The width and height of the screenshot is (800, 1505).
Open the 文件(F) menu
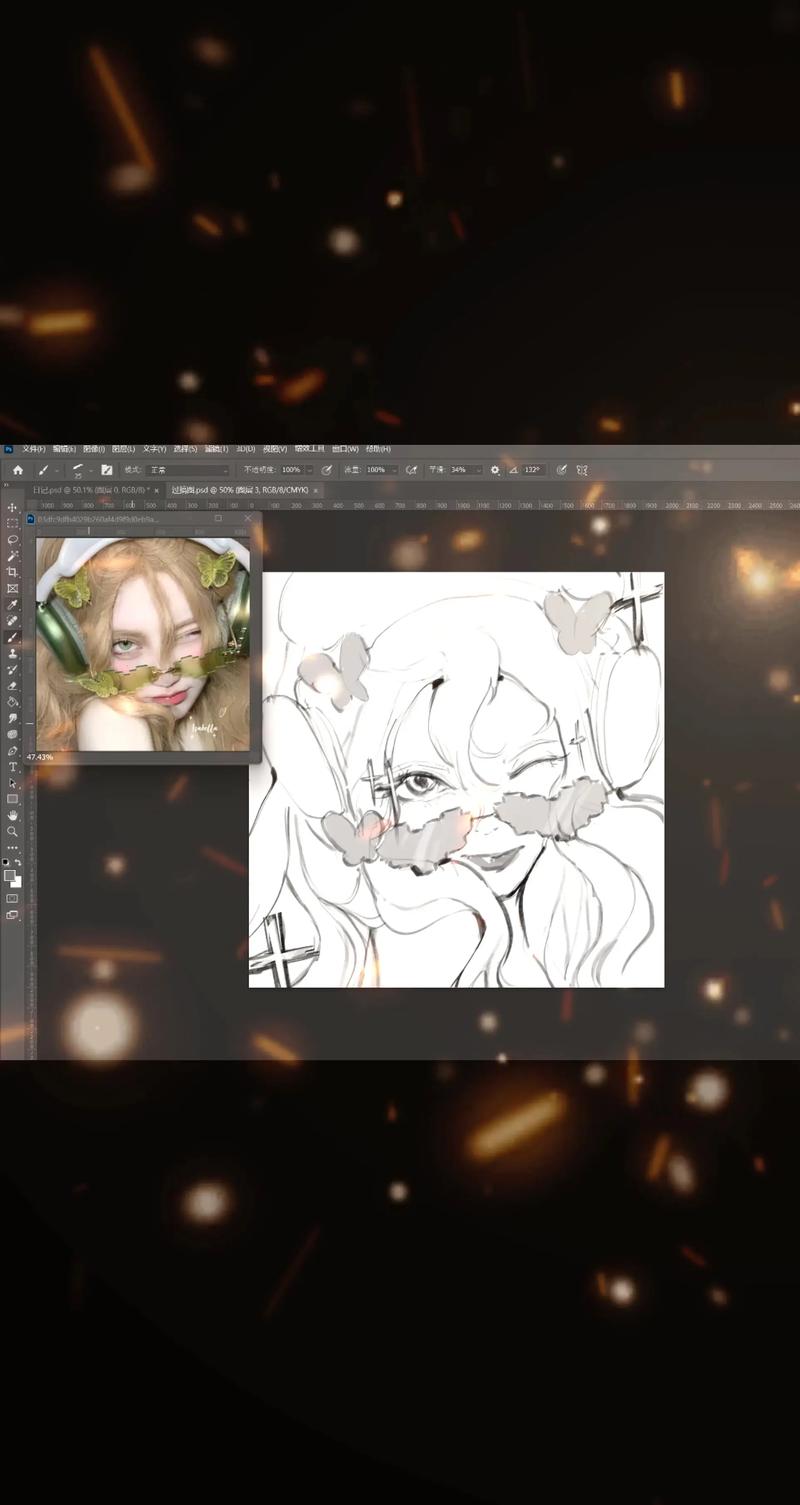(x=34, y=449)
